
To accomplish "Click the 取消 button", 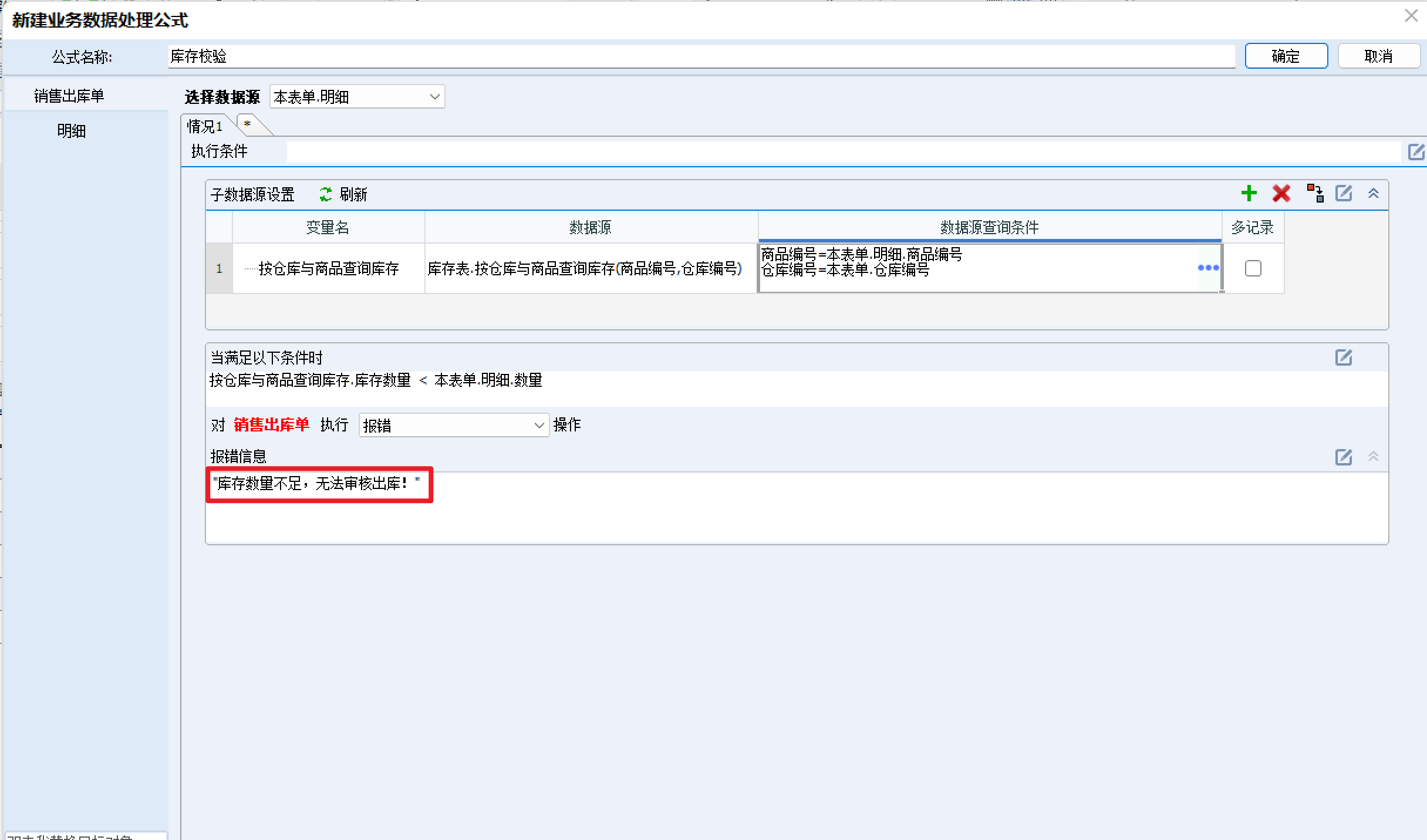I will coord(1379,56).
